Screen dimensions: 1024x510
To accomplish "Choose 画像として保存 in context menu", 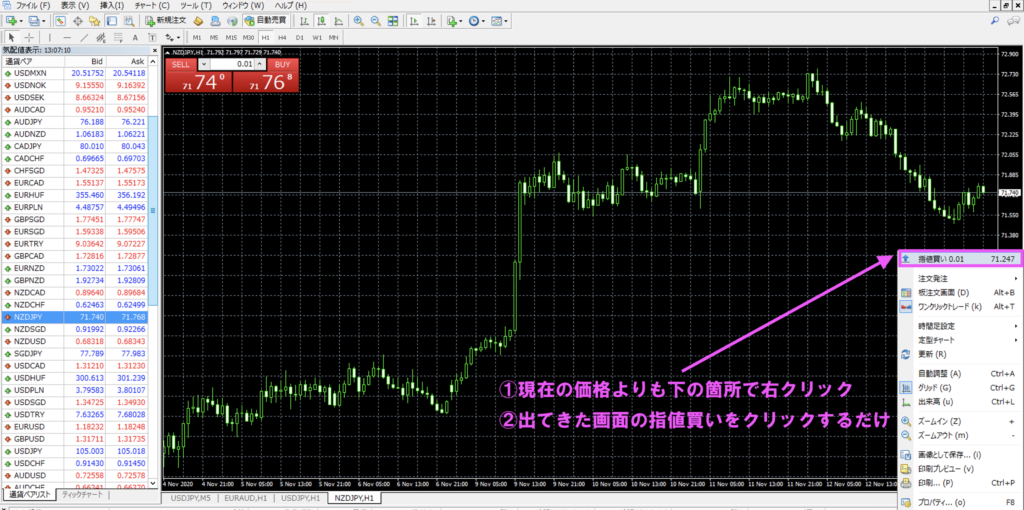I will point(959,454).
